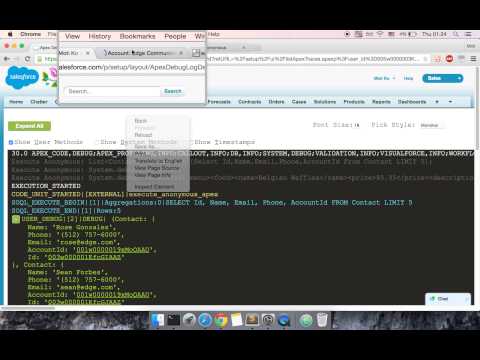This screenshot has width=480, height=360.
Task: Open Sean Forbes's AccountId link
Action: coord(114,295)
